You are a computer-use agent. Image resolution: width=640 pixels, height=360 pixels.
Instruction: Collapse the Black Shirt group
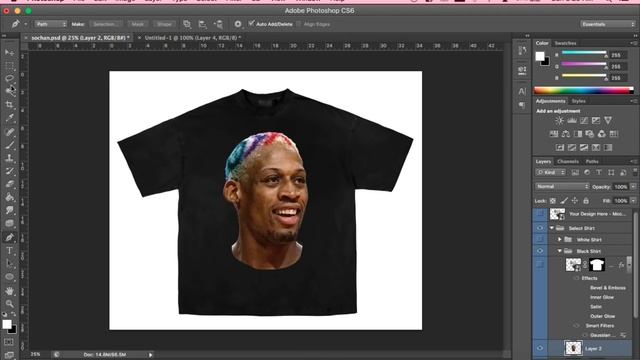[x=560, y=251]
